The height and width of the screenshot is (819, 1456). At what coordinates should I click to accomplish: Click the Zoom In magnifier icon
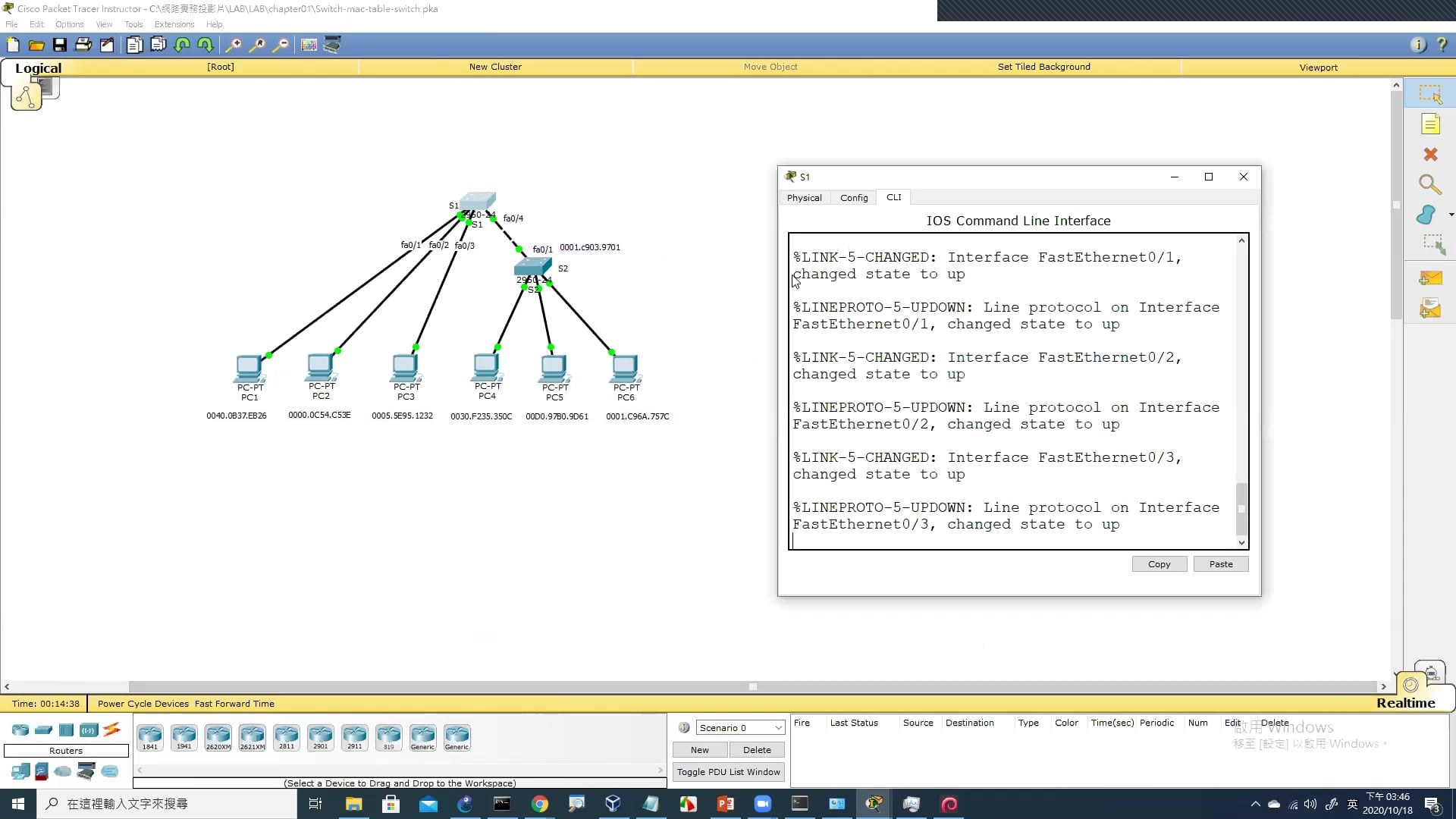coord(234,45)
